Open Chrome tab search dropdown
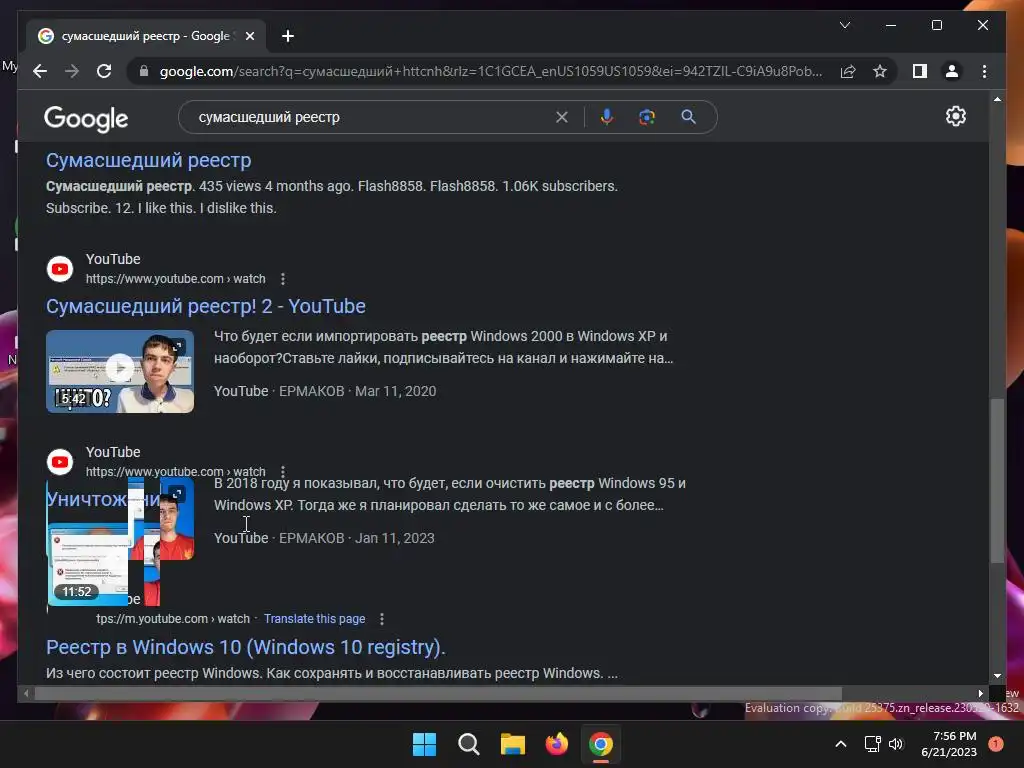Image resolution: width=1024 pixels, height=768 pixels. click(x=844, y=25)
